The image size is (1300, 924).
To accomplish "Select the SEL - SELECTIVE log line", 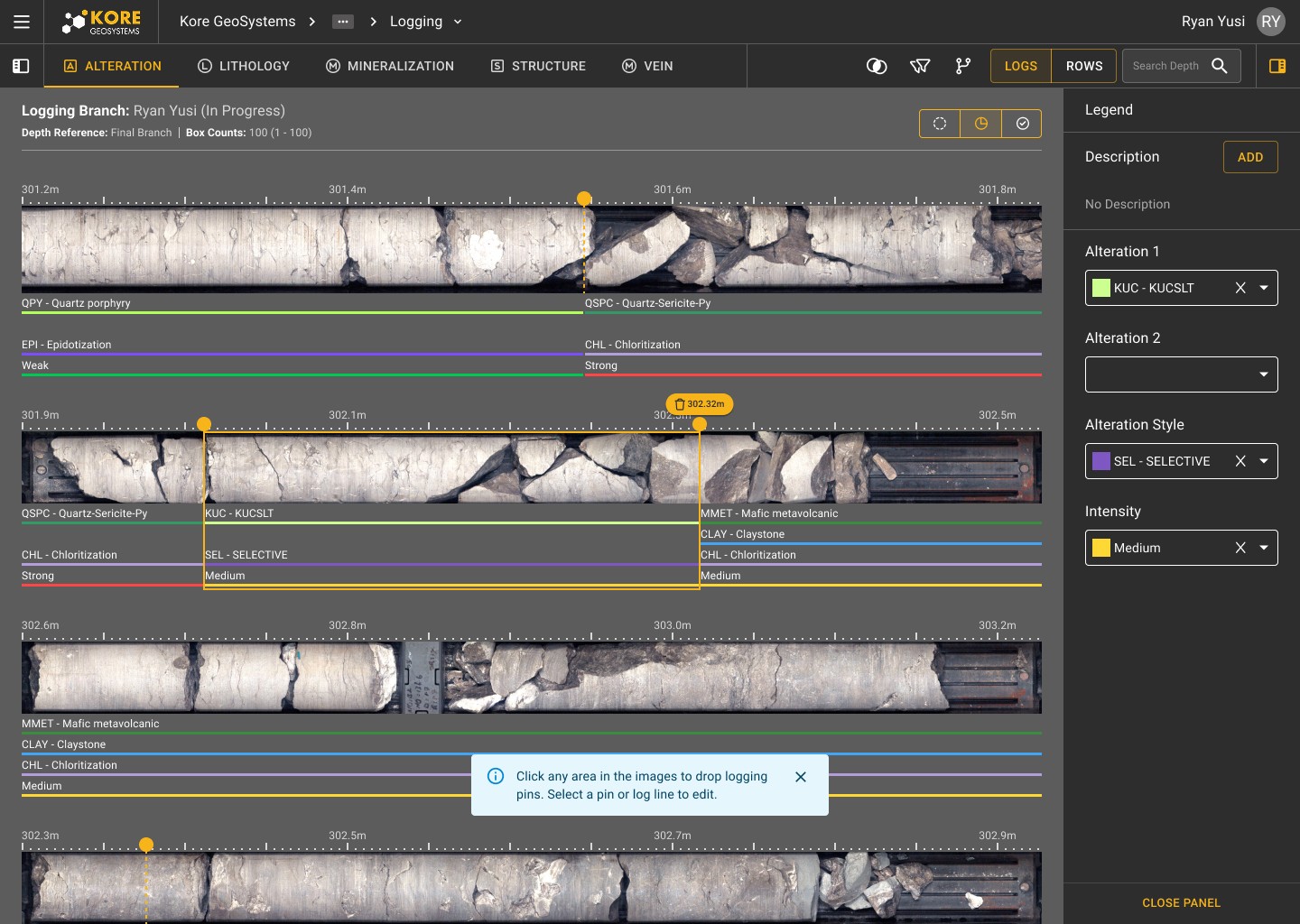I will tap(451, 557).
